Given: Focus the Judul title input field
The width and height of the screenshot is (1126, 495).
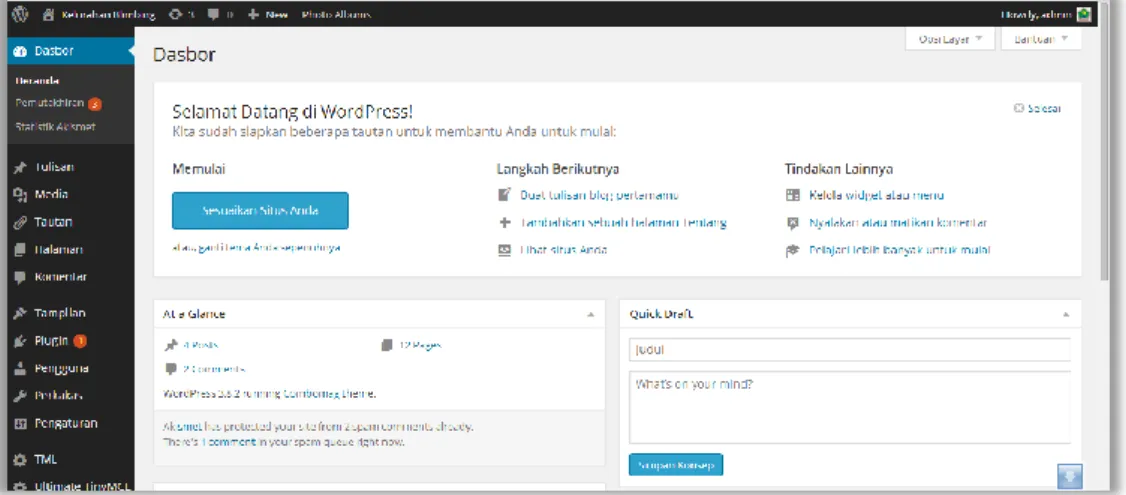Looking at the screenshot, I should [850, 349].
